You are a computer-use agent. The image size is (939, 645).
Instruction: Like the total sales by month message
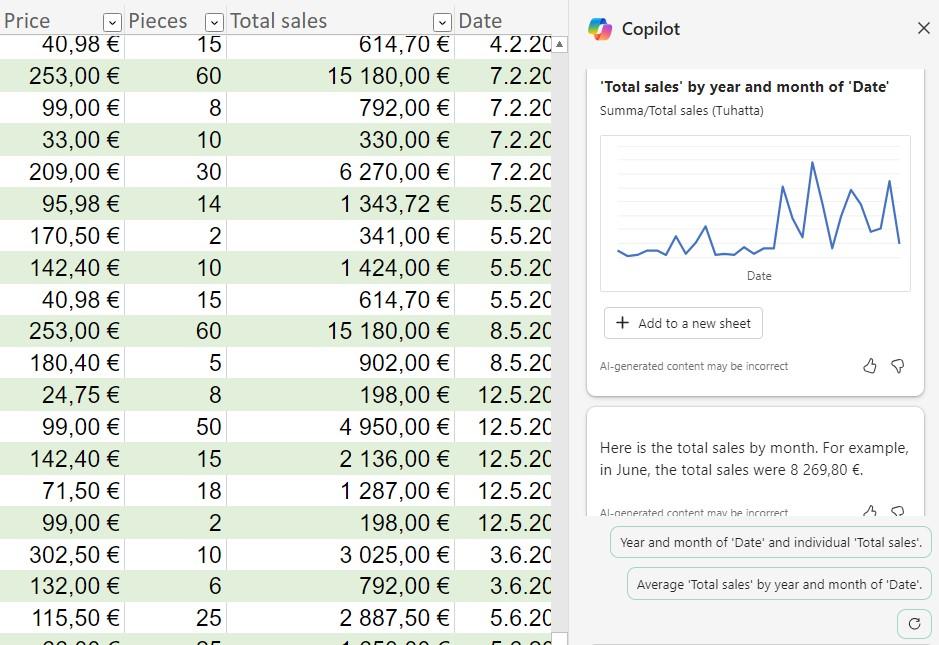coord(869,511)
